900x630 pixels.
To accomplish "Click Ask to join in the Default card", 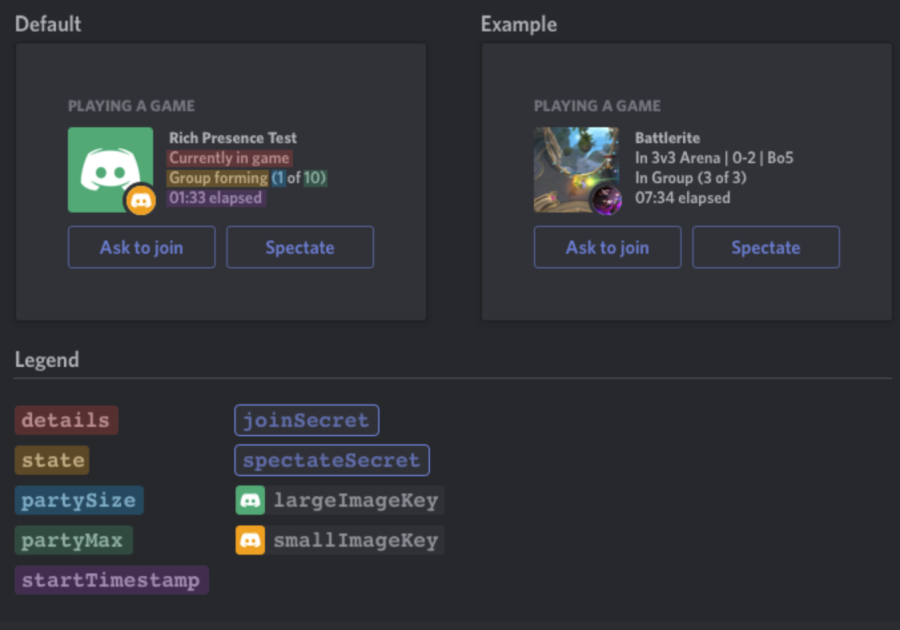I will click(x=142, y=247).
